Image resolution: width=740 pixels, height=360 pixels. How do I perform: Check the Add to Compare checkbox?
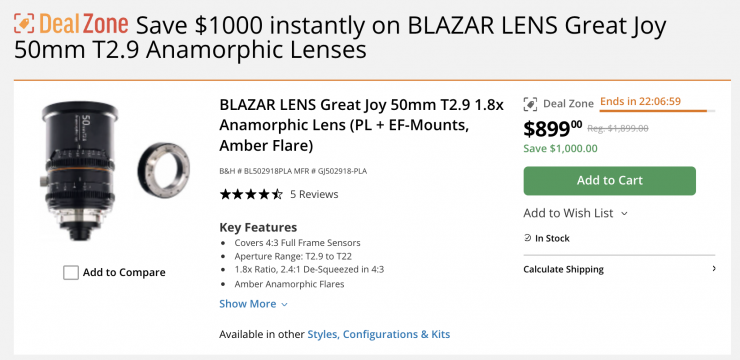click(71, 272)
